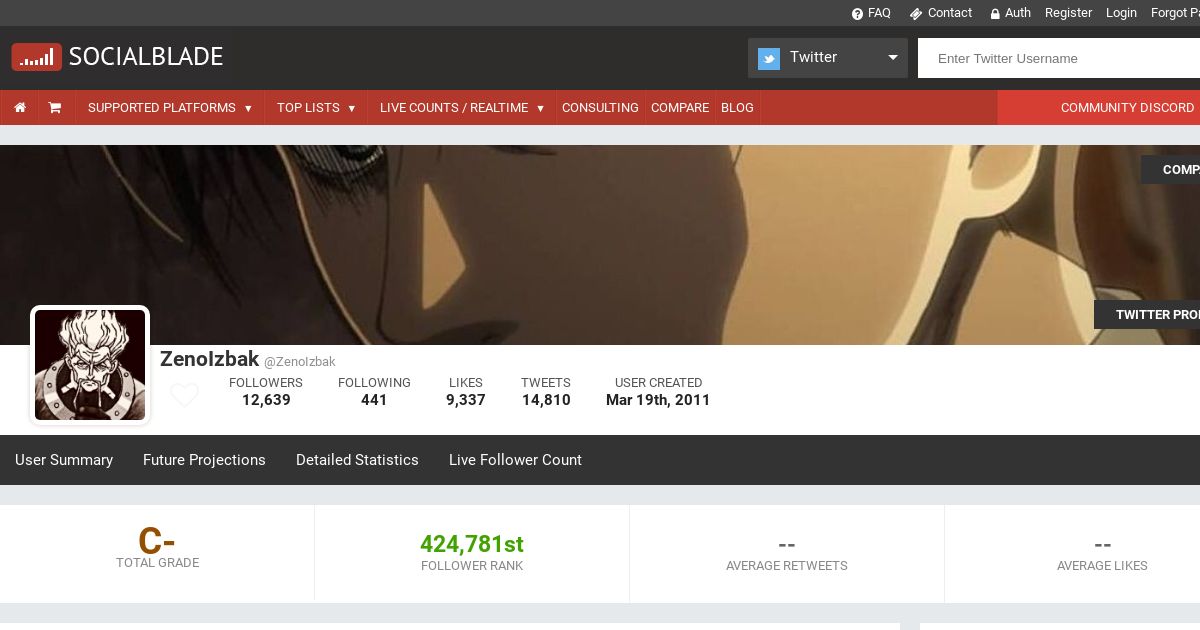Open ZenoIzbak's profile avatar image
Image resolution: width=1200 pixels, height=630 pixels.
(90, 365)
